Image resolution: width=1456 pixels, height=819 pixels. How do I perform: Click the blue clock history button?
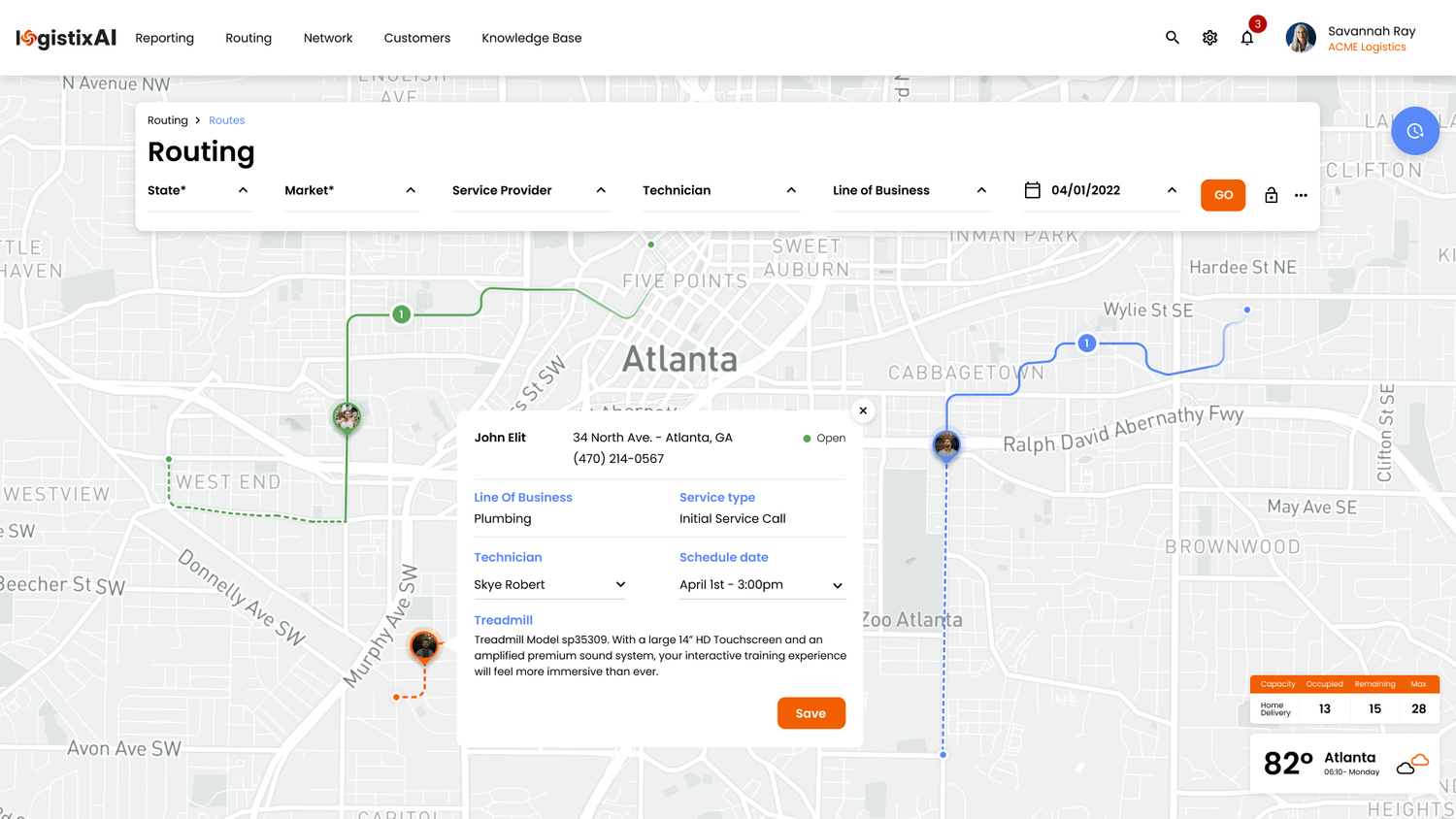tap(1414, 131)
